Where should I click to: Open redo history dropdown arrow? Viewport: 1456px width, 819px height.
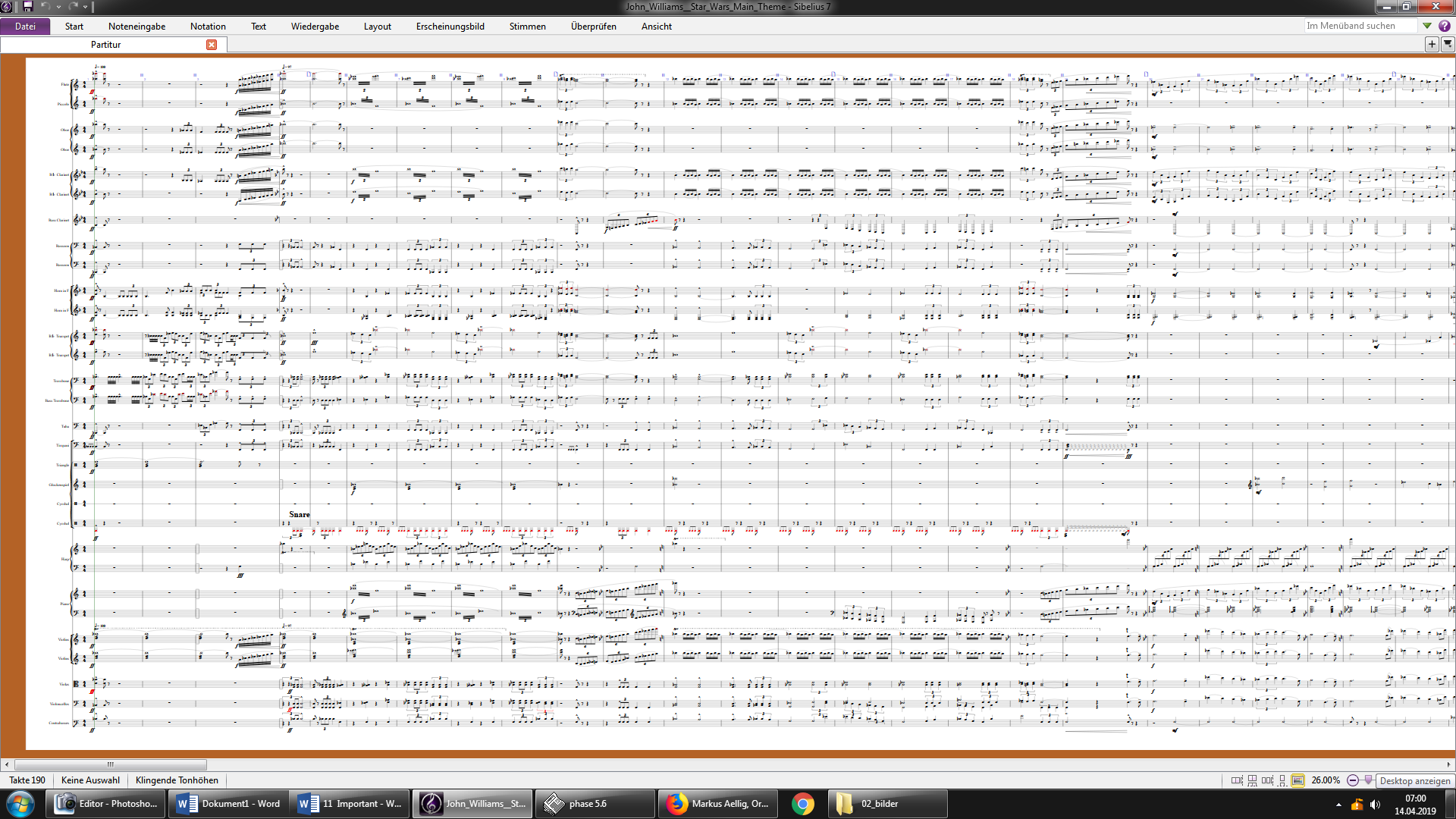(85, 7)
